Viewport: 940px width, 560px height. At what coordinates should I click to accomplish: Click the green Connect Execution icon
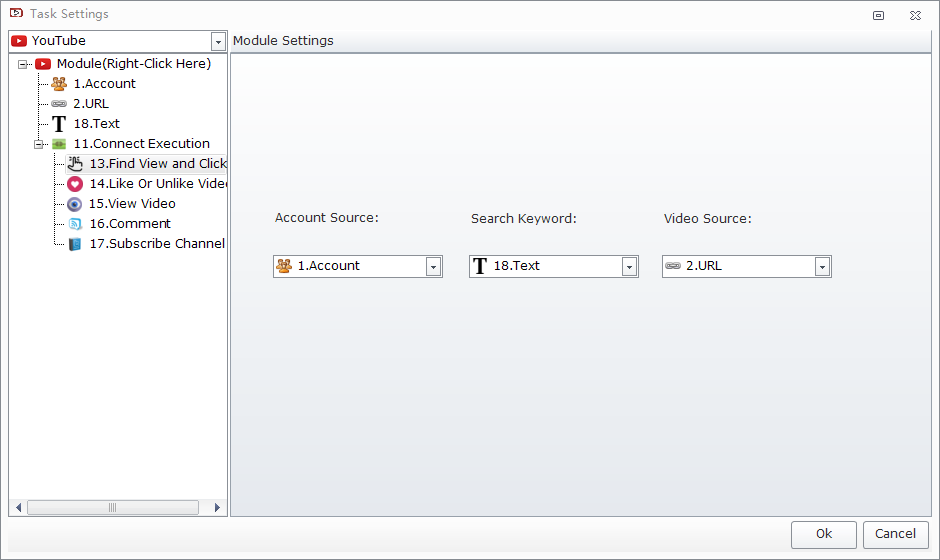pyautogui.click(x=59, y=144)
